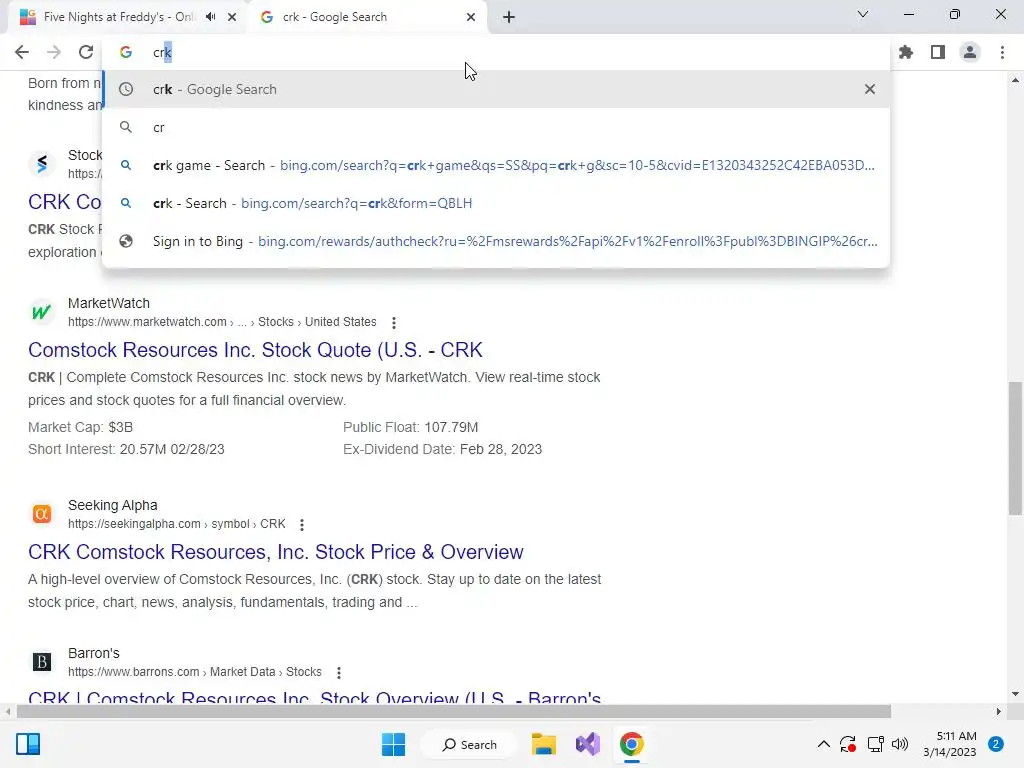This screenshot has height=768, width=1024.
Task: Open the Widgets panel icon on taskbar
Action: coord(28,744)
